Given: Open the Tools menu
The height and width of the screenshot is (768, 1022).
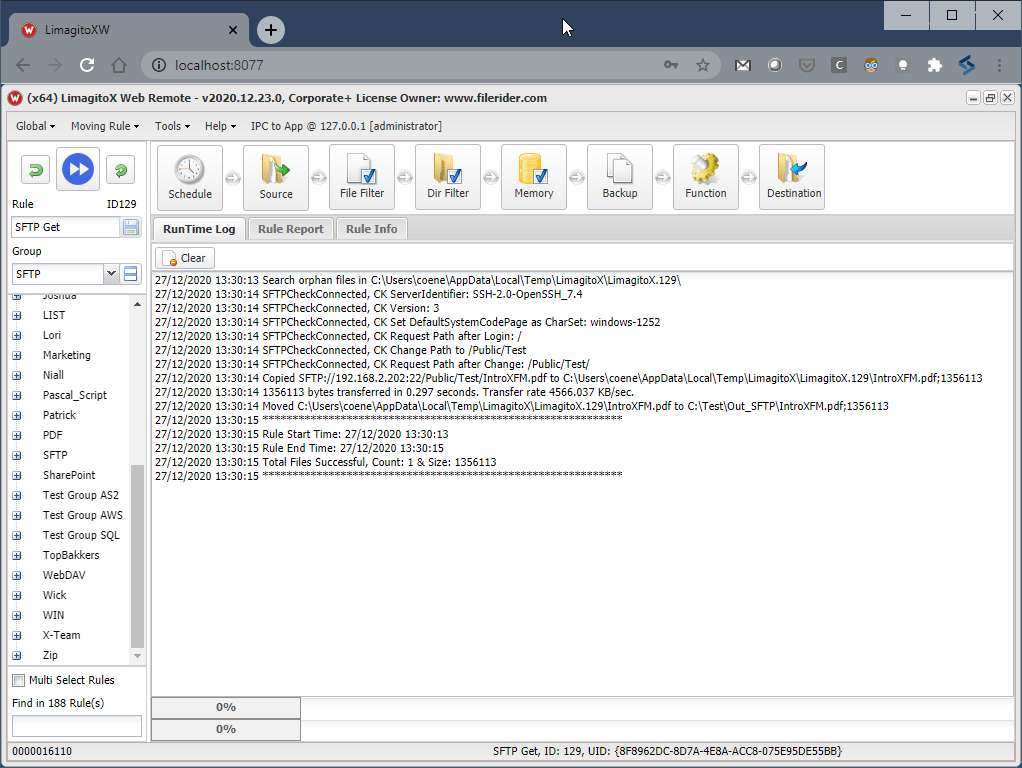Looking at the screenshot, I should pyautogui.click(x=171, y=126).
